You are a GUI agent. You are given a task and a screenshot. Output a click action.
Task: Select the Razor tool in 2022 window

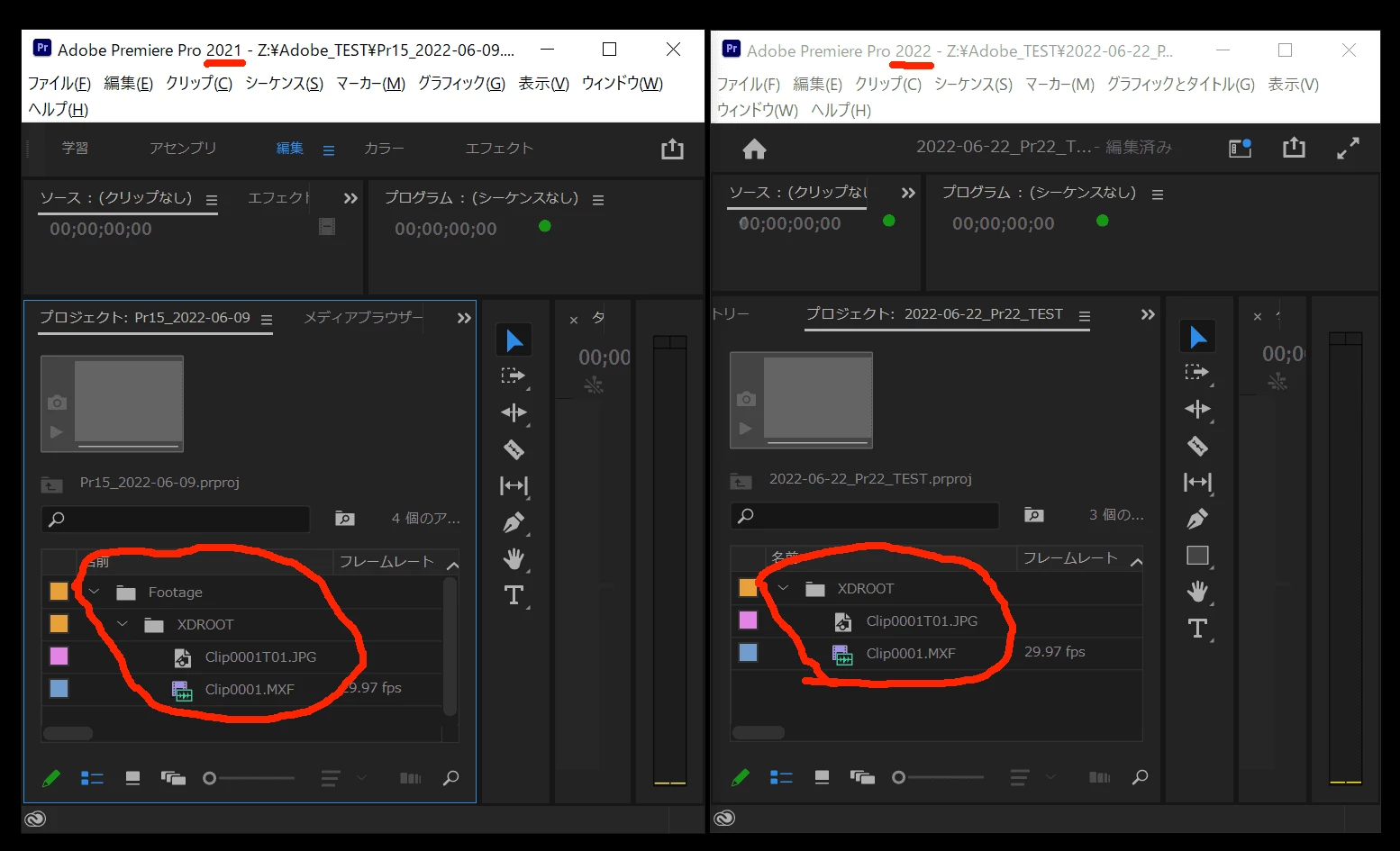1197,446
